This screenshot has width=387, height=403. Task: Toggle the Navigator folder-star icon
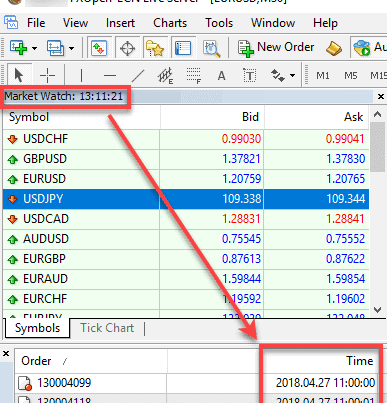tap(155, 48)
